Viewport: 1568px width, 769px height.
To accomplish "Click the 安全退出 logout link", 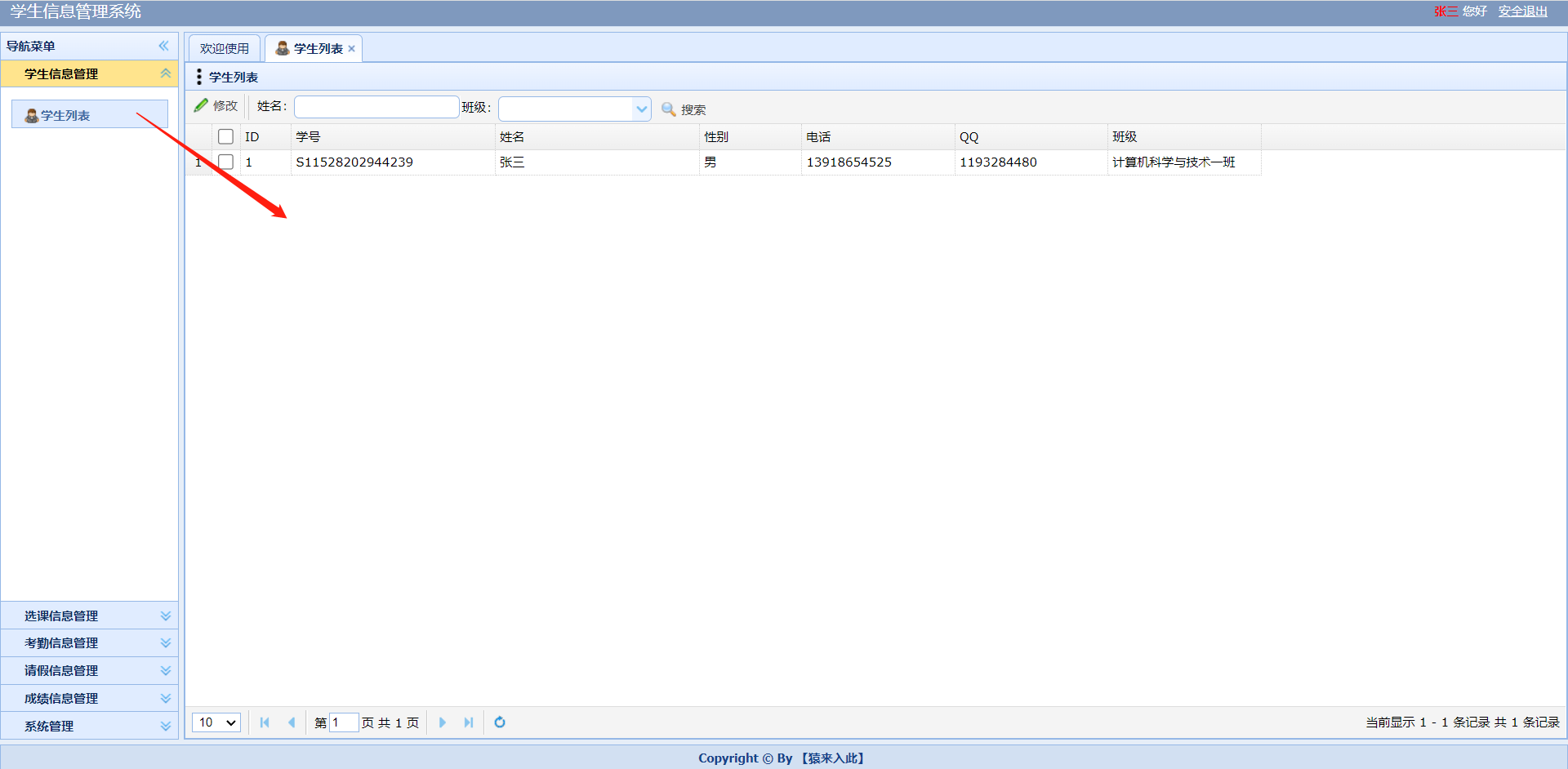I will tap(1523, 11).
